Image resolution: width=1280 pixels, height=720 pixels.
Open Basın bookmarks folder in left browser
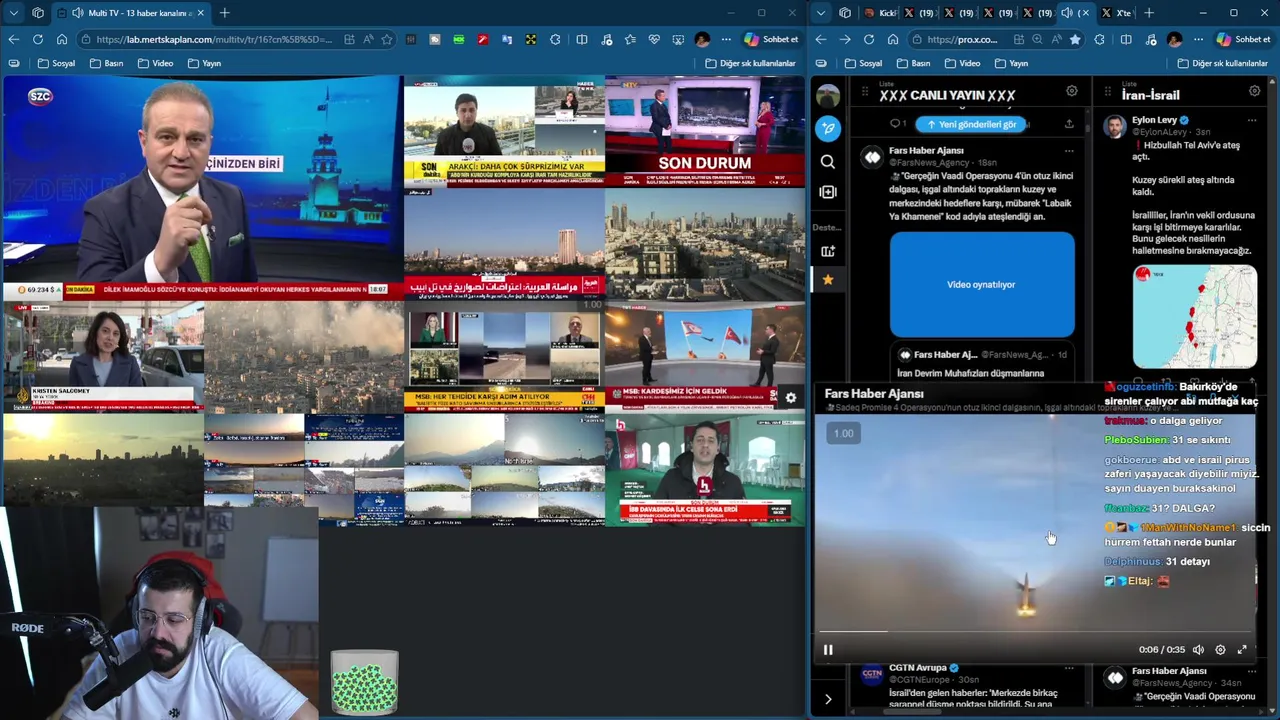pyautogui.click(x=107, y=63)
